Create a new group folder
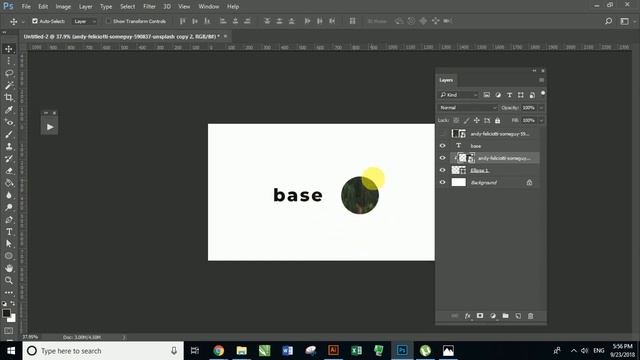The width and height of the screenshot is (640, 360). point(505,316)
